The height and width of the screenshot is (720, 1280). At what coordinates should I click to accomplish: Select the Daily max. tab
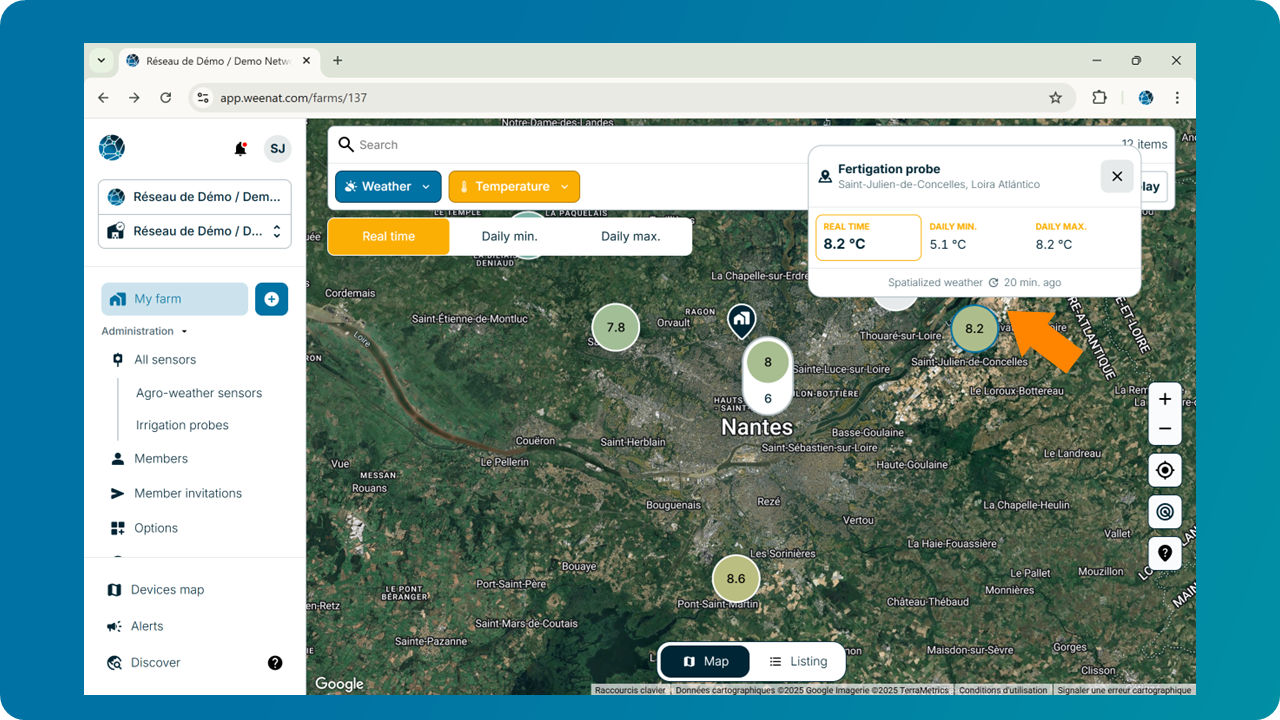pos(630,237)
